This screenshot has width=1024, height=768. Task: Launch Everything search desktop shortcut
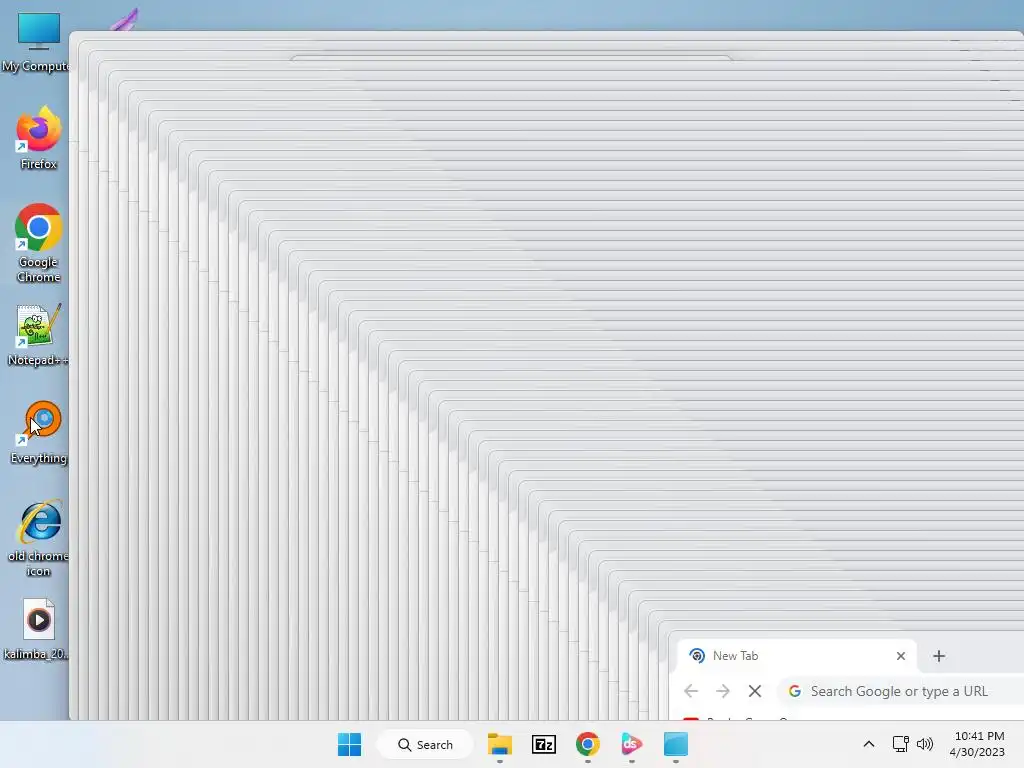pos(39,432)
